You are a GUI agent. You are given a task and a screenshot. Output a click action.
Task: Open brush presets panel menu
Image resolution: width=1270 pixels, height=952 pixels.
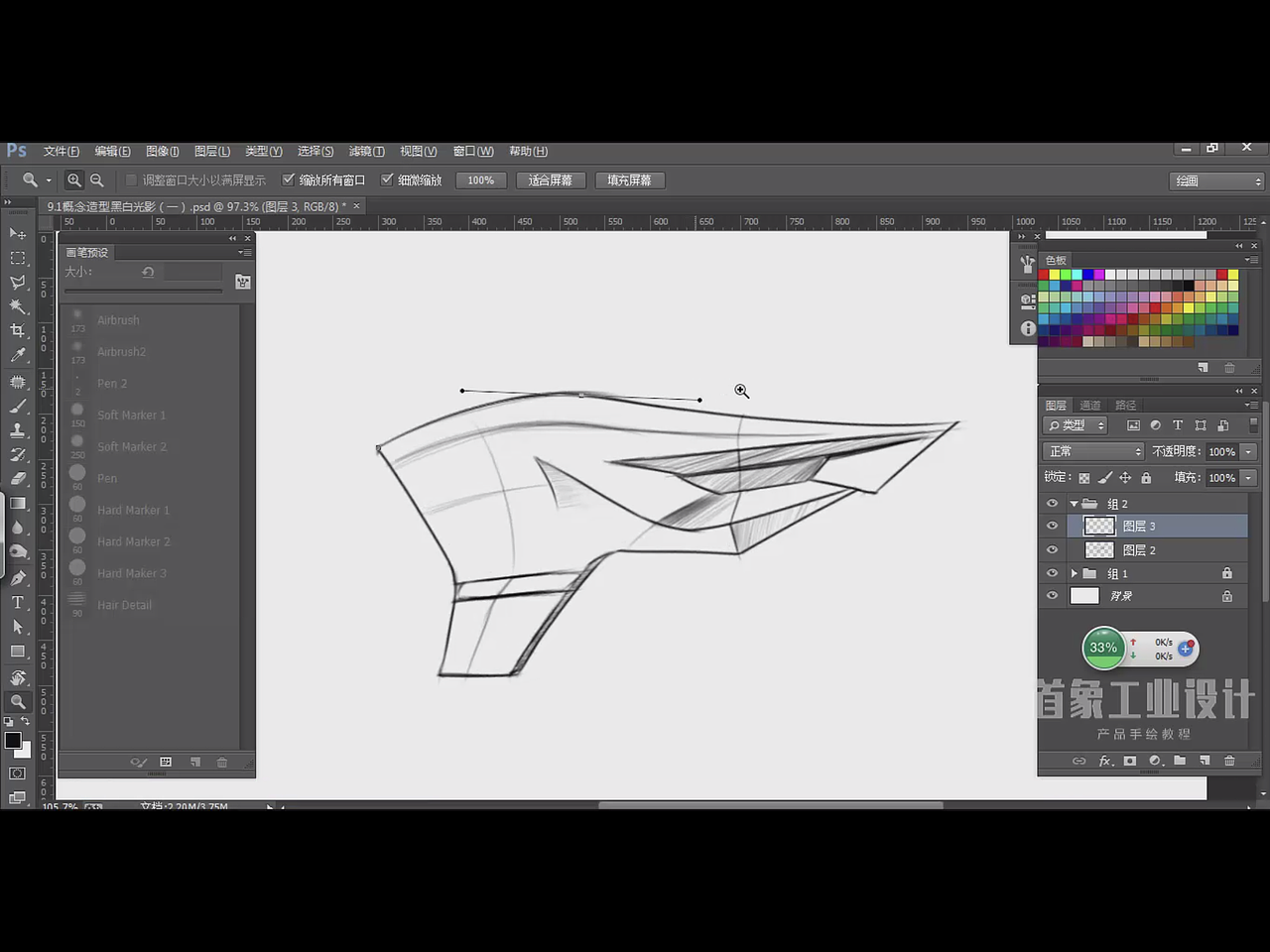(x=244, y=253)
